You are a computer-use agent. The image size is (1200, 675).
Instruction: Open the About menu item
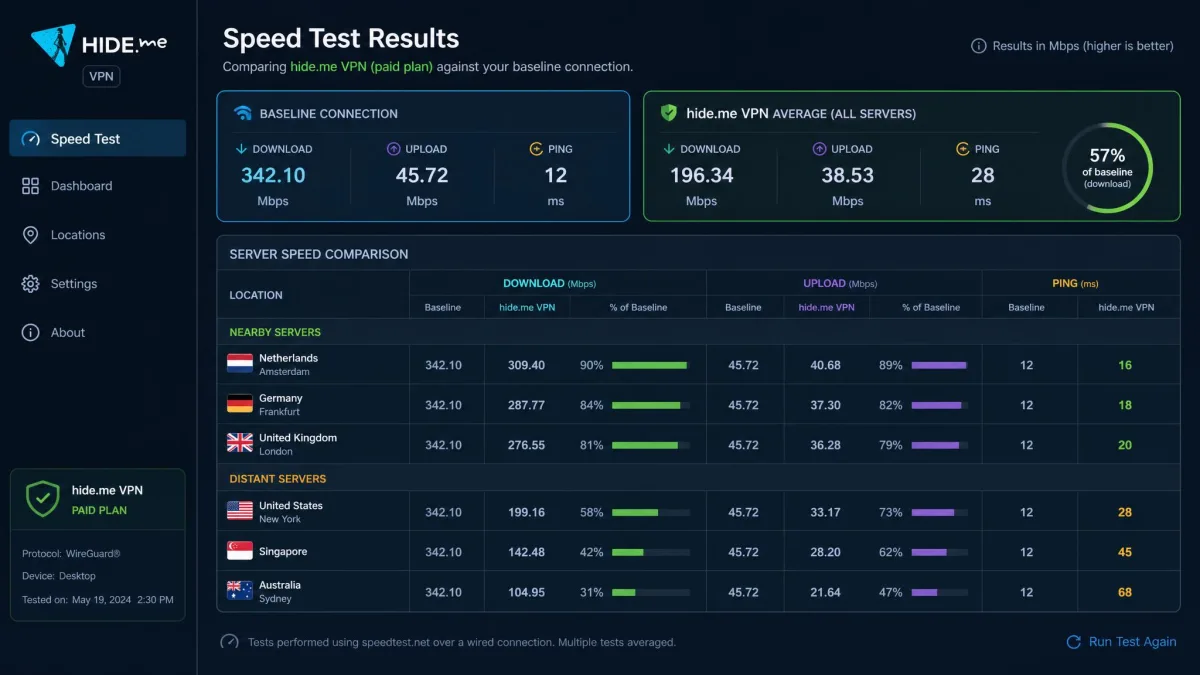[97, 333]
